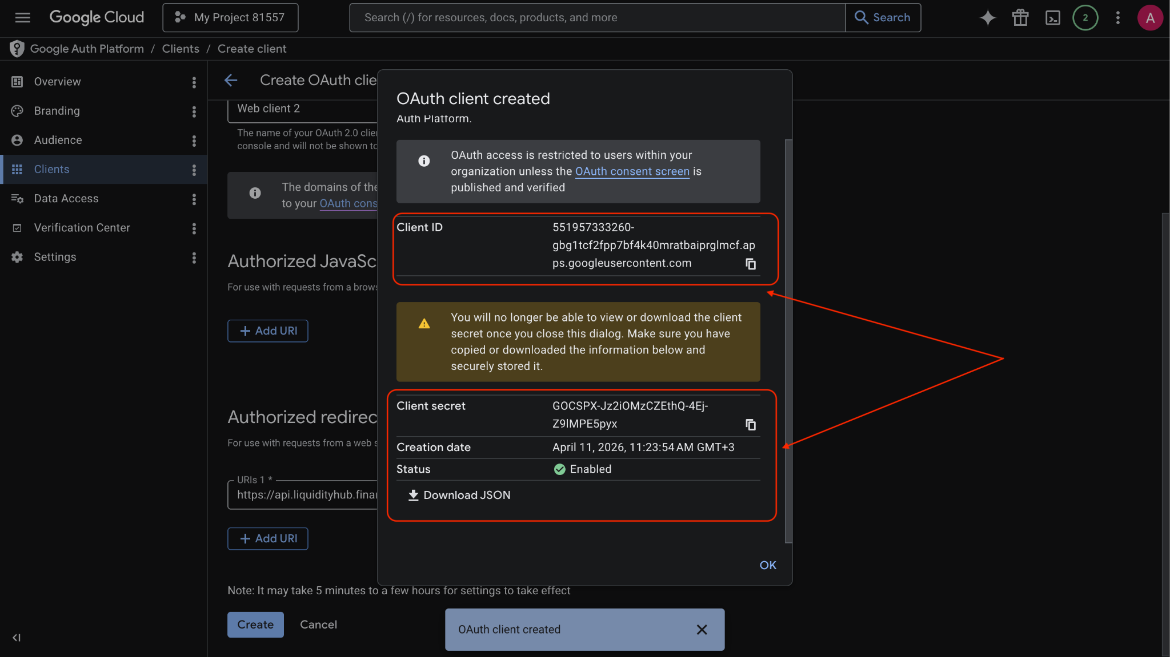The height and width of the screenshot is (657, 1170).
Task: Click the Enabled status green check
Action: click(x=560, y=469)
